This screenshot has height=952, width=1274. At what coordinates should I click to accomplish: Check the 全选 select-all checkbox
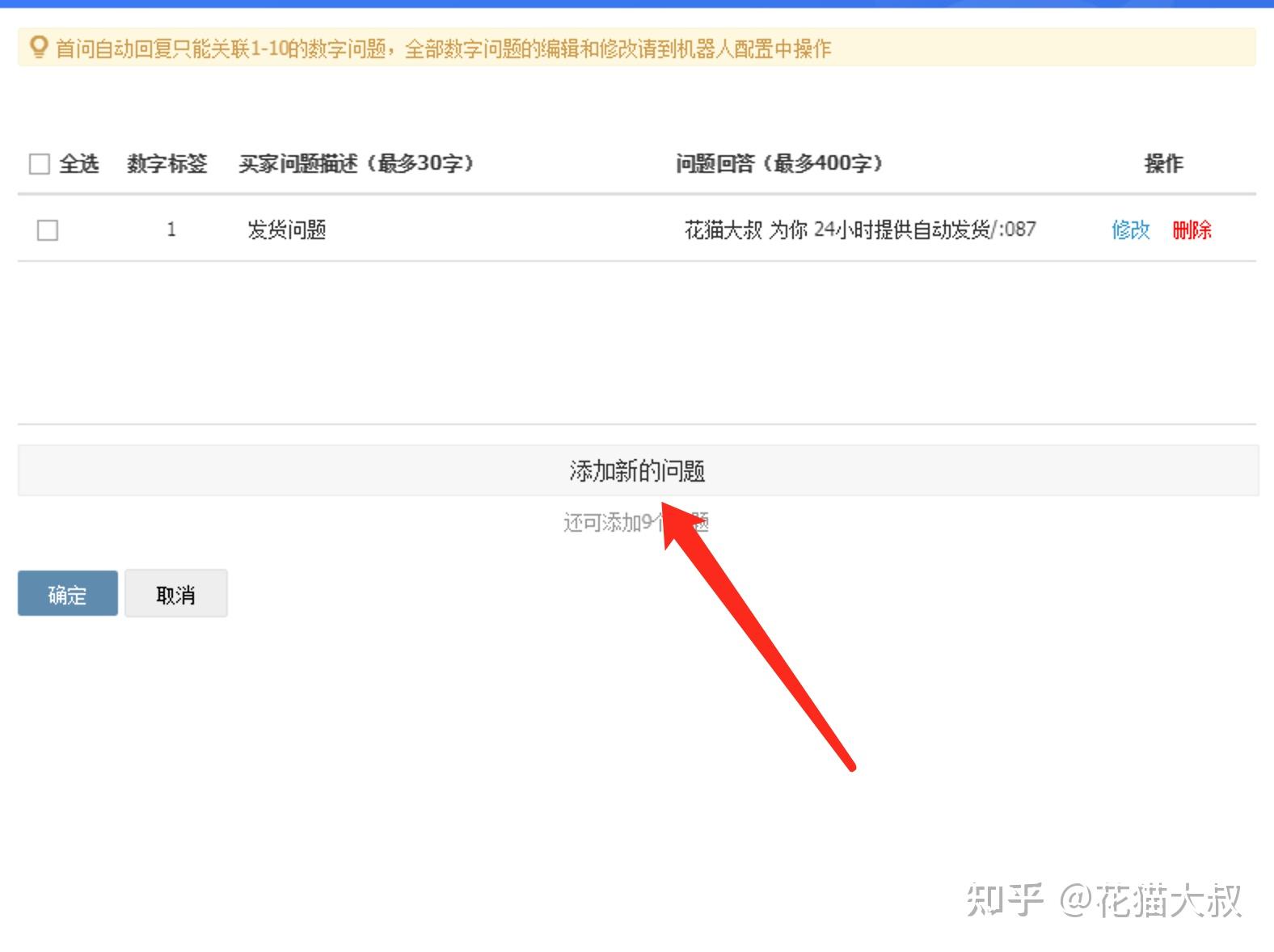pos(40,164)
